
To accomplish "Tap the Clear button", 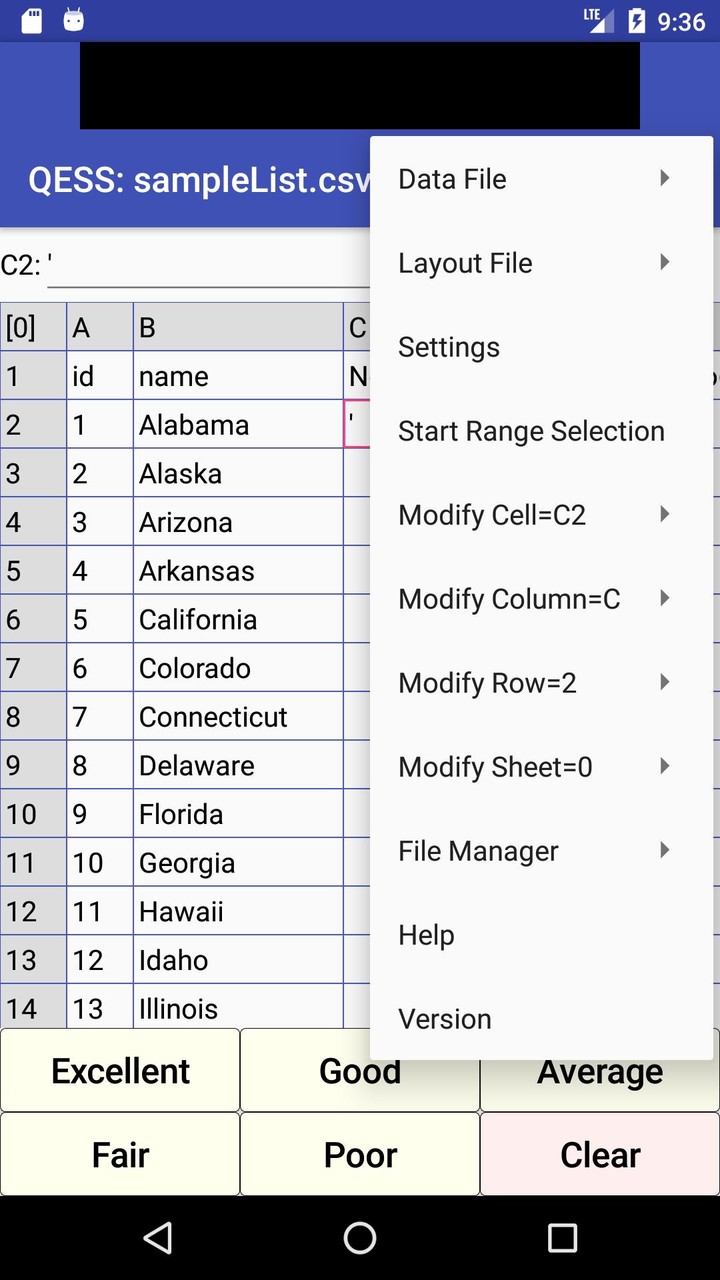I will pyautogui.click(x=600, y=1155).
